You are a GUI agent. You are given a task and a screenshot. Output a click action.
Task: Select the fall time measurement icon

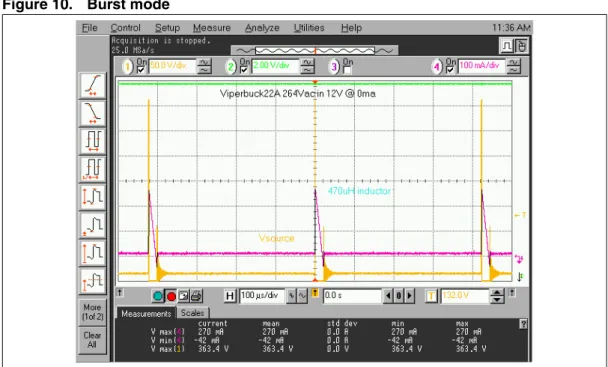(x=92, y=113)
